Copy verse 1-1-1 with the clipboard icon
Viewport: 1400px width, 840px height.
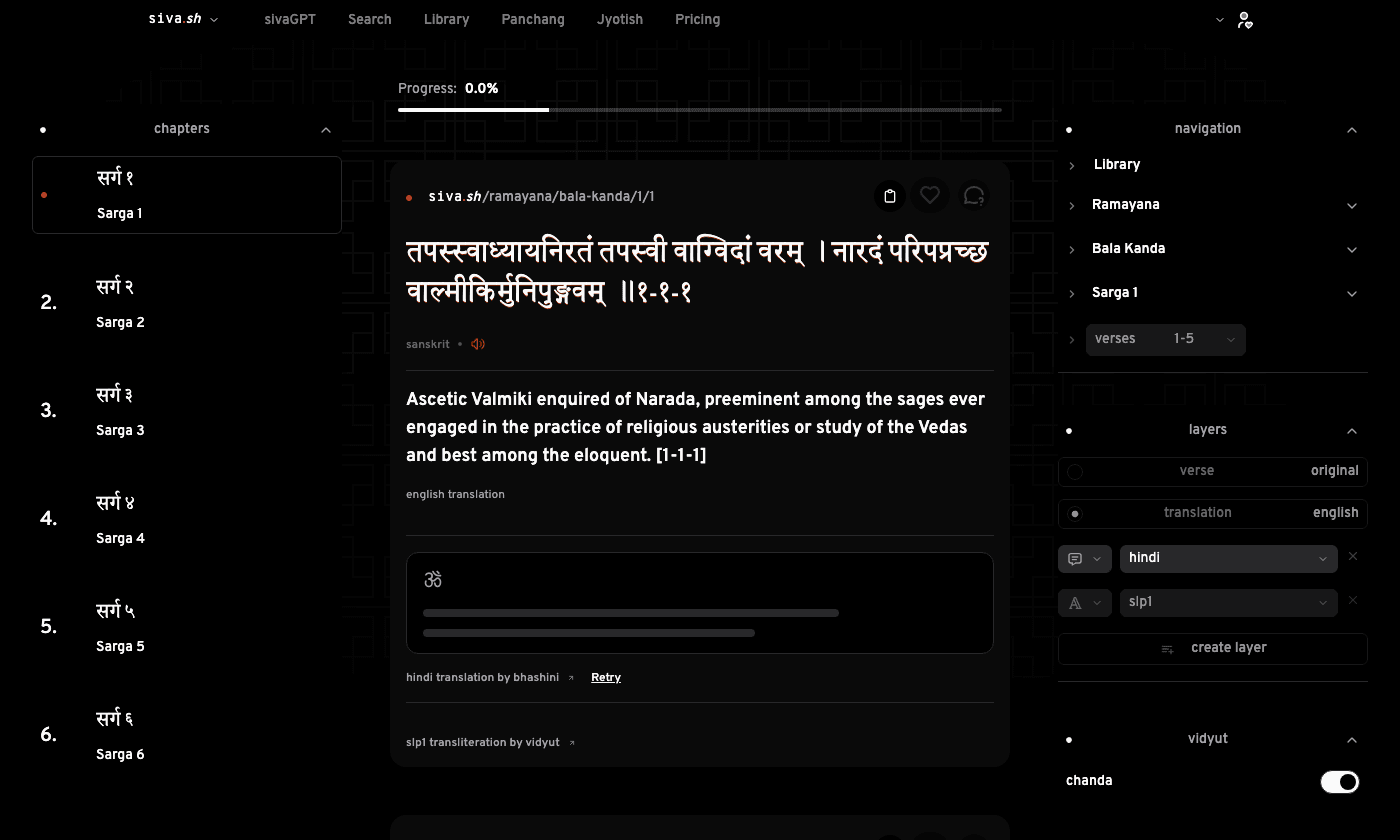coord(890,196)
